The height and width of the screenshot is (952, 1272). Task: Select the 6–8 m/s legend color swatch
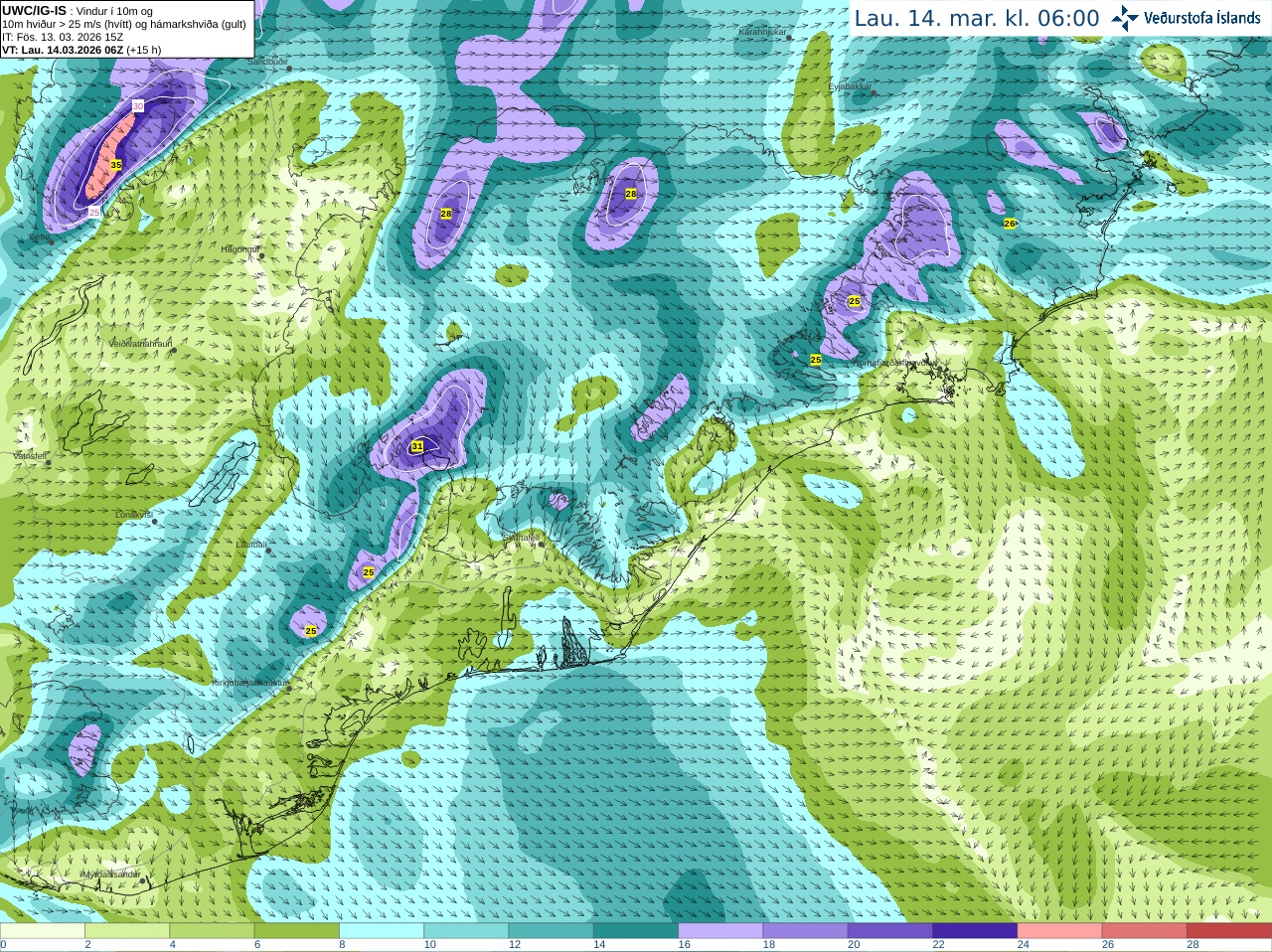296,931
